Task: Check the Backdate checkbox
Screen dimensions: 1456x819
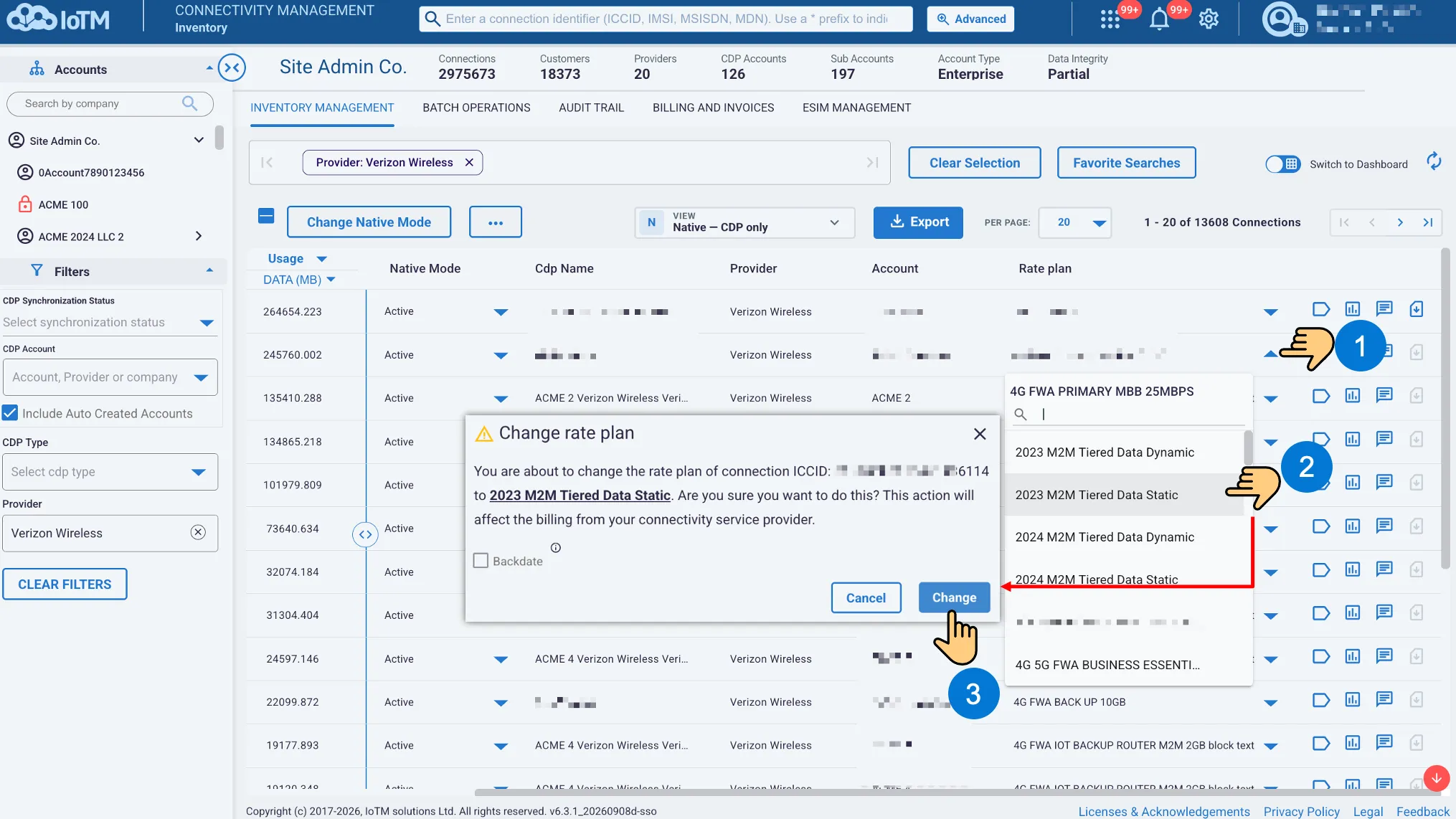Action: (481, 561)
